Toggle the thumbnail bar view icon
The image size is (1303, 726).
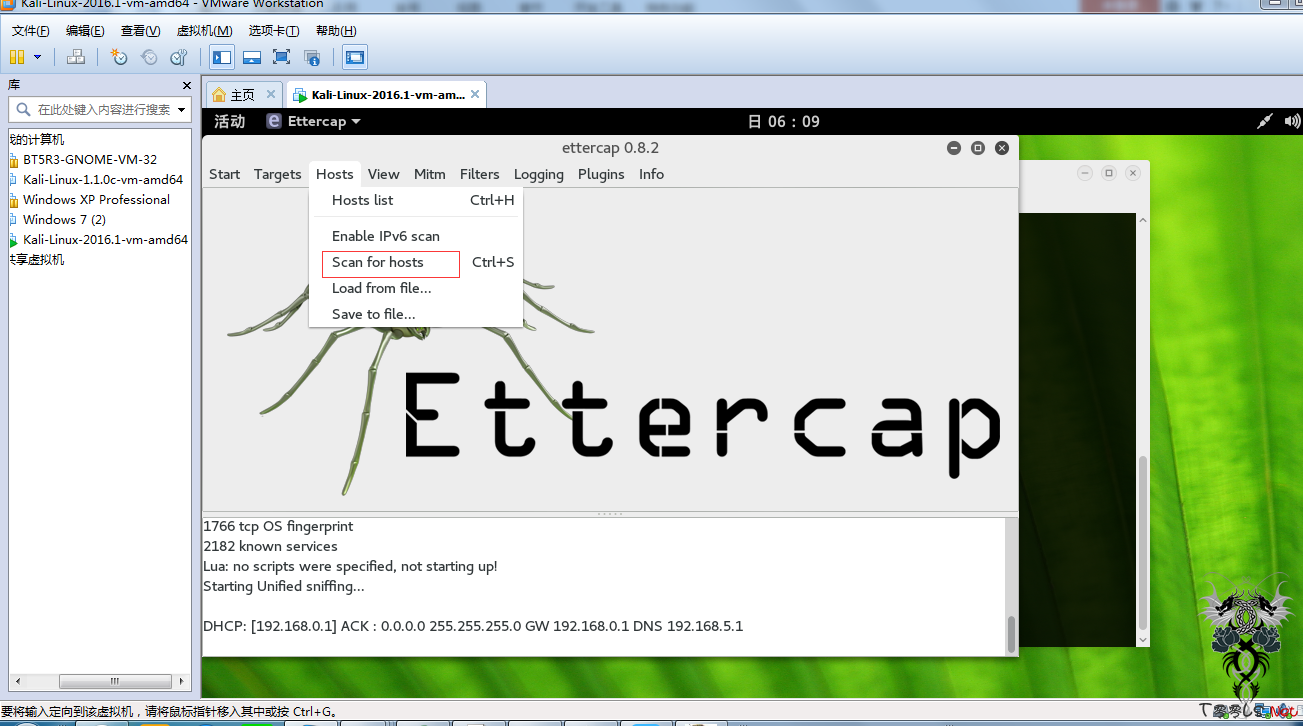252,57
